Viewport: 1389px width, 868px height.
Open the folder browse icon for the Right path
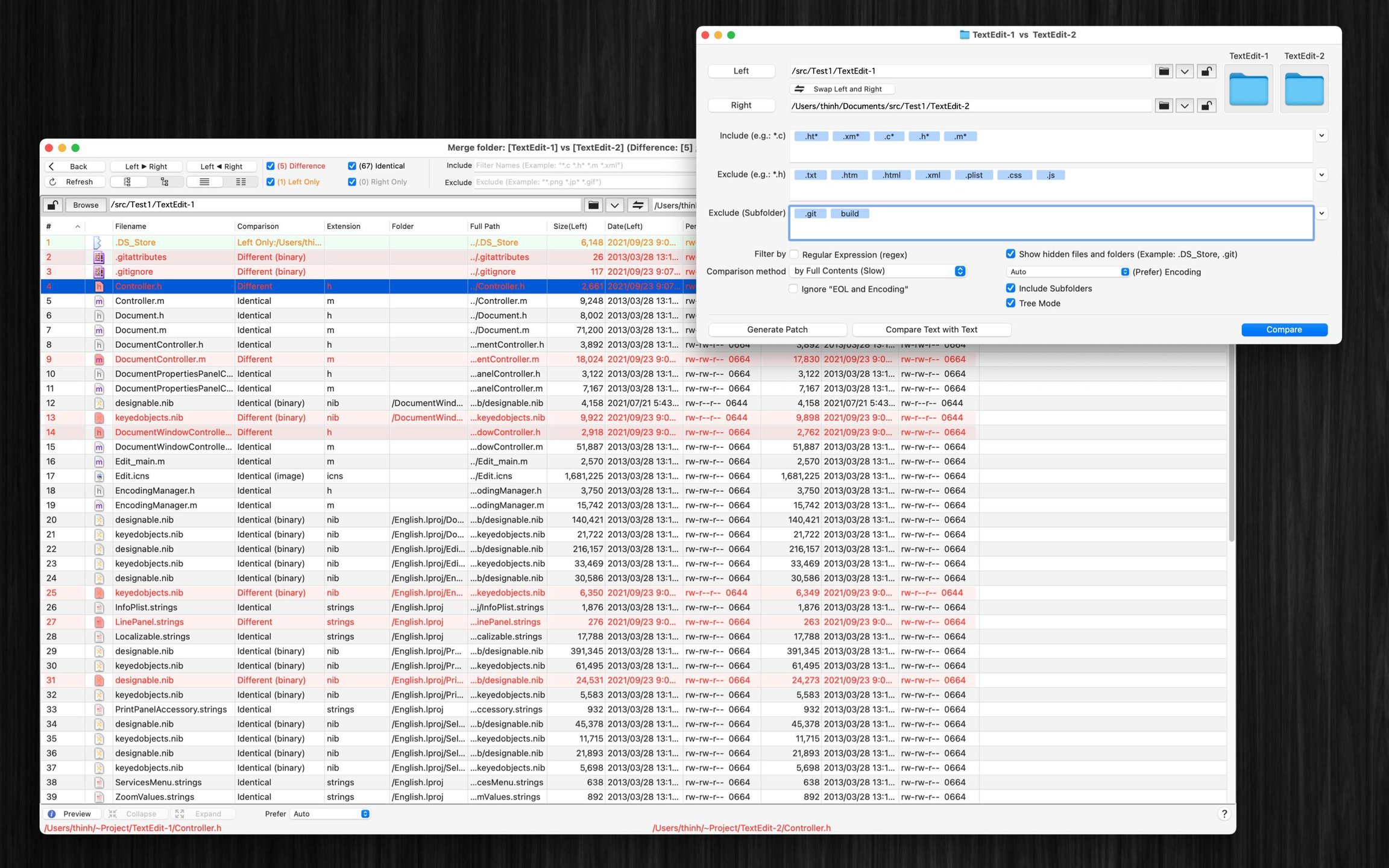[x=1164, y=106]
